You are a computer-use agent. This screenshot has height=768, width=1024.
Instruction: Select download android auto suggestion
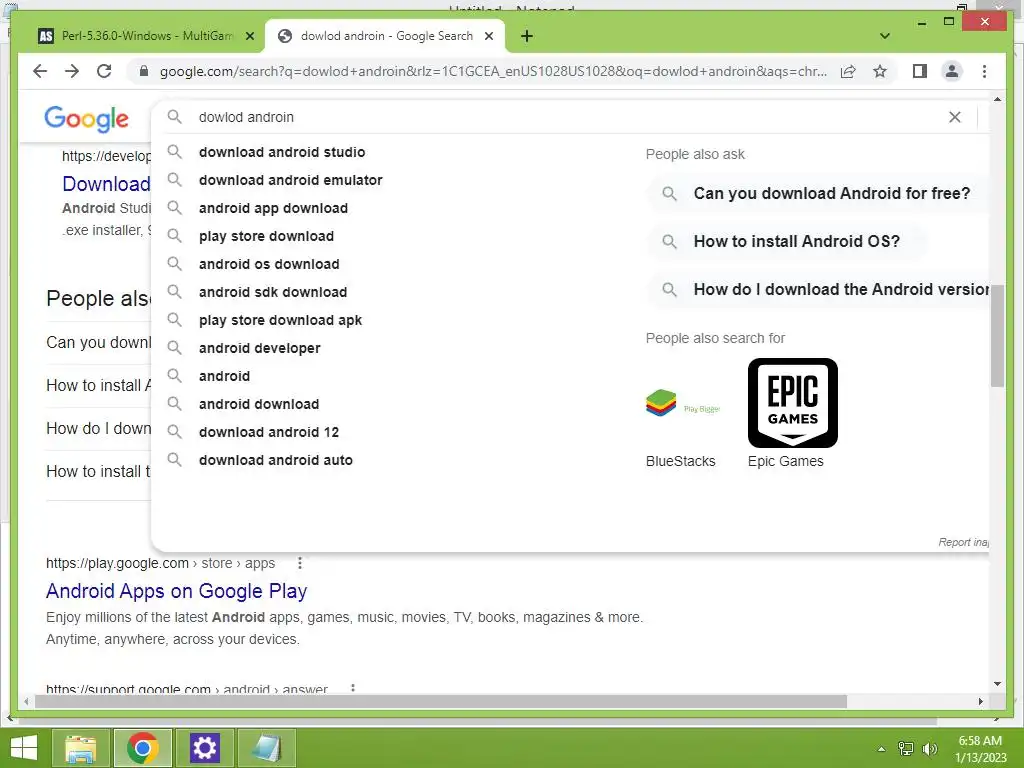coord(276,460)
